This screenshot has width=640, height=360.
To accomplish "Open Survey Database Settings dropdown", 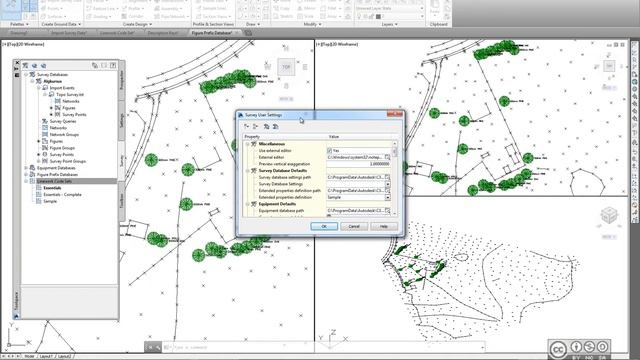I will [387, 184].
